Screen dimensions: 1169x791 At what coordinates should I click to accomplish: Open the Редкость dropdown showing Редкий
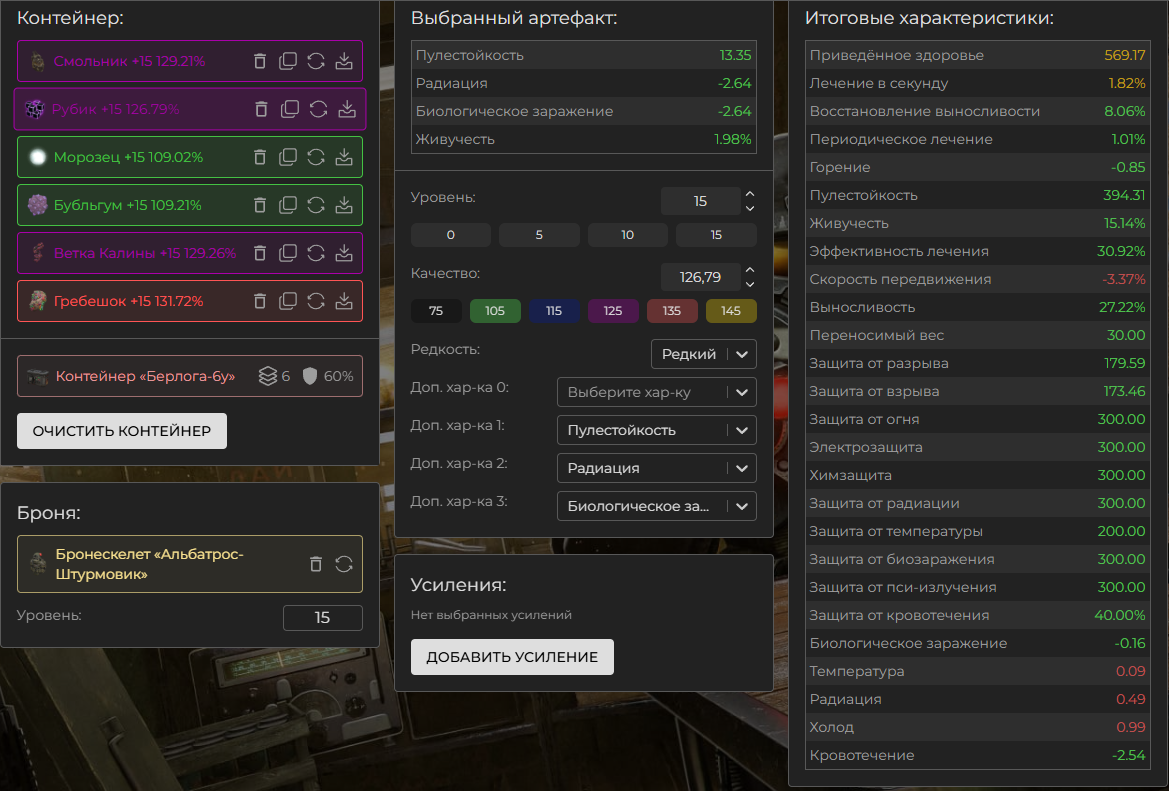point(704,354)
